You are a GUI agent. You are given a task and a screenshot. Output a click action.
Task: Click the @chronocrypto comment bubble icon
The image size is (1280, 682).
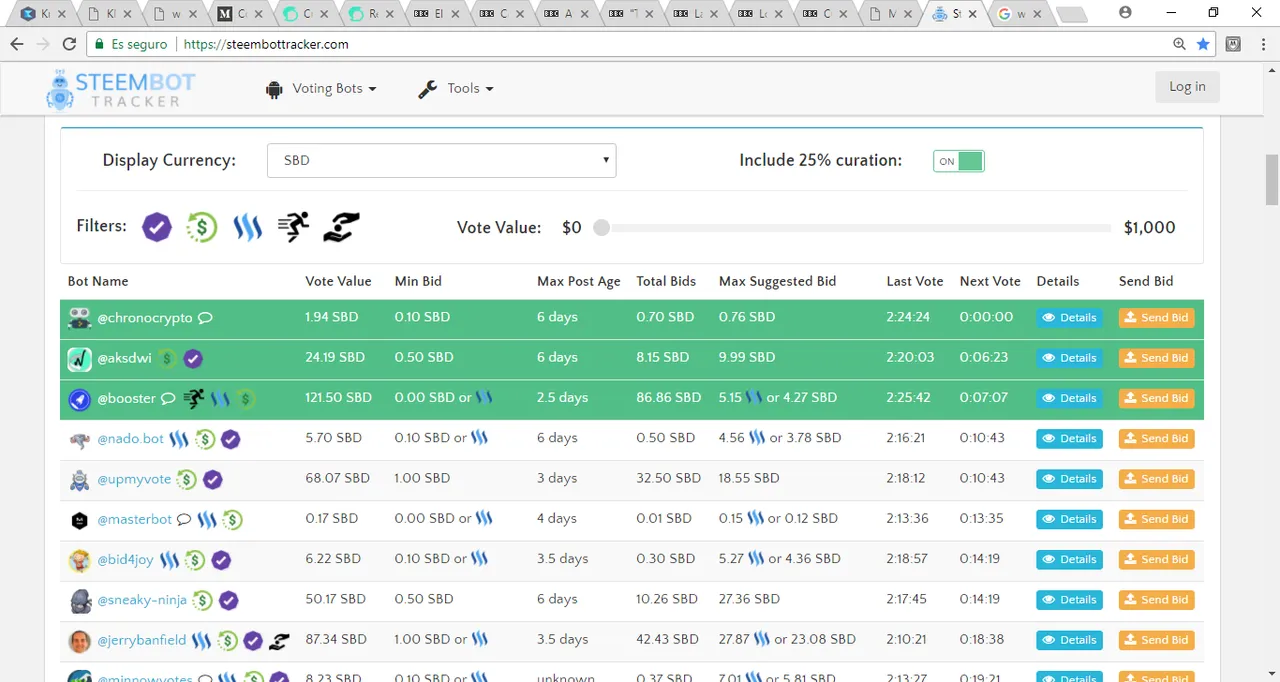(205, 318)
